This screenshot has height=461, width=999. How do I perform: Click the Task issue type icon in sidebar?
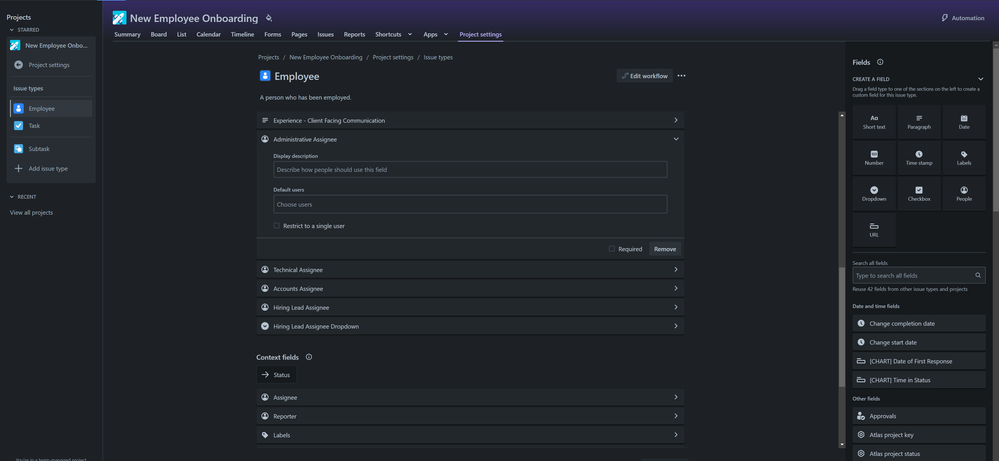pyautogui.click(x=18, y=125)
